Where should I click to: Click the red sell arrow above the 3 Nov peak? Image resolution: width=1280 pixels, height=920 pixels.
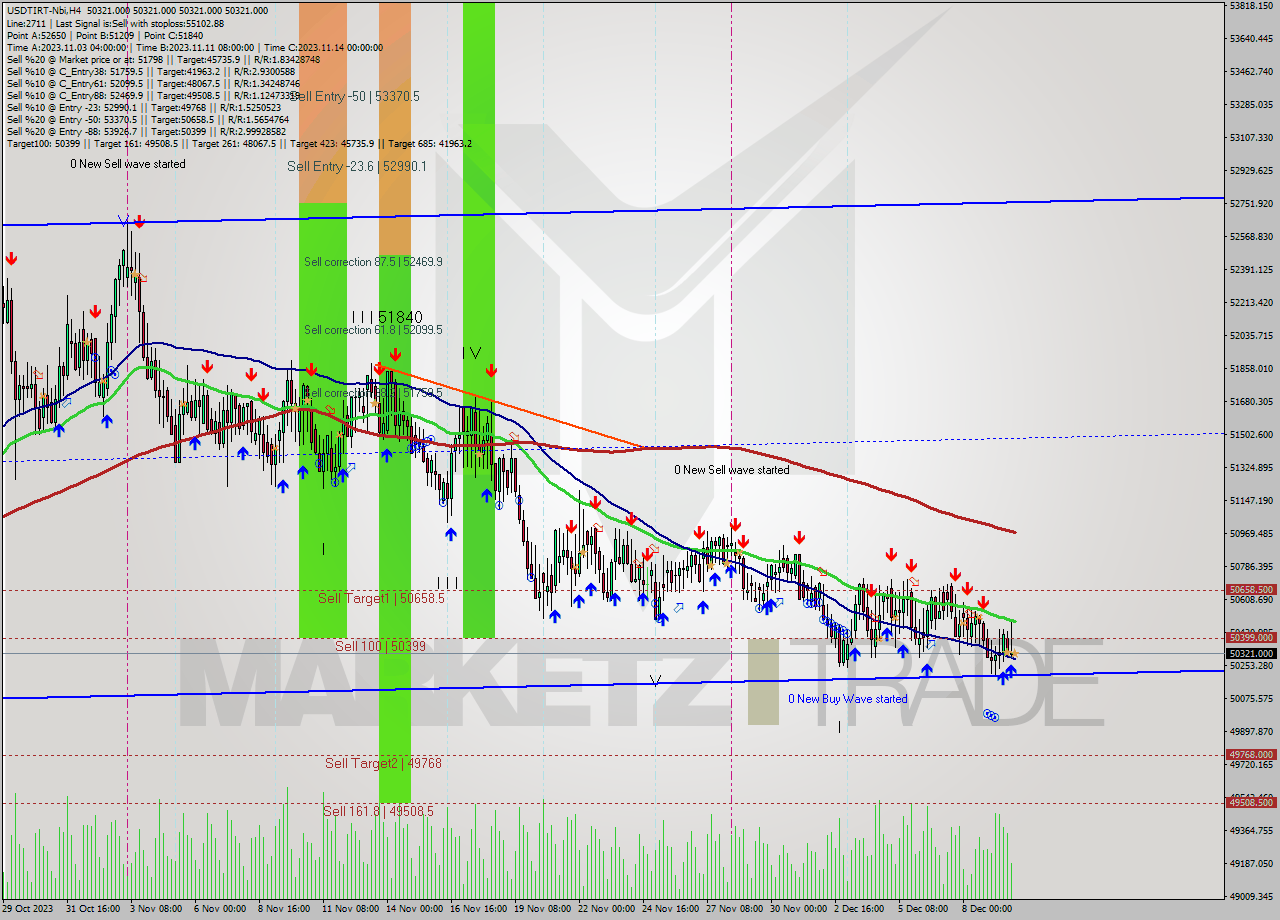pyautogui.click(x=138, y=222)
